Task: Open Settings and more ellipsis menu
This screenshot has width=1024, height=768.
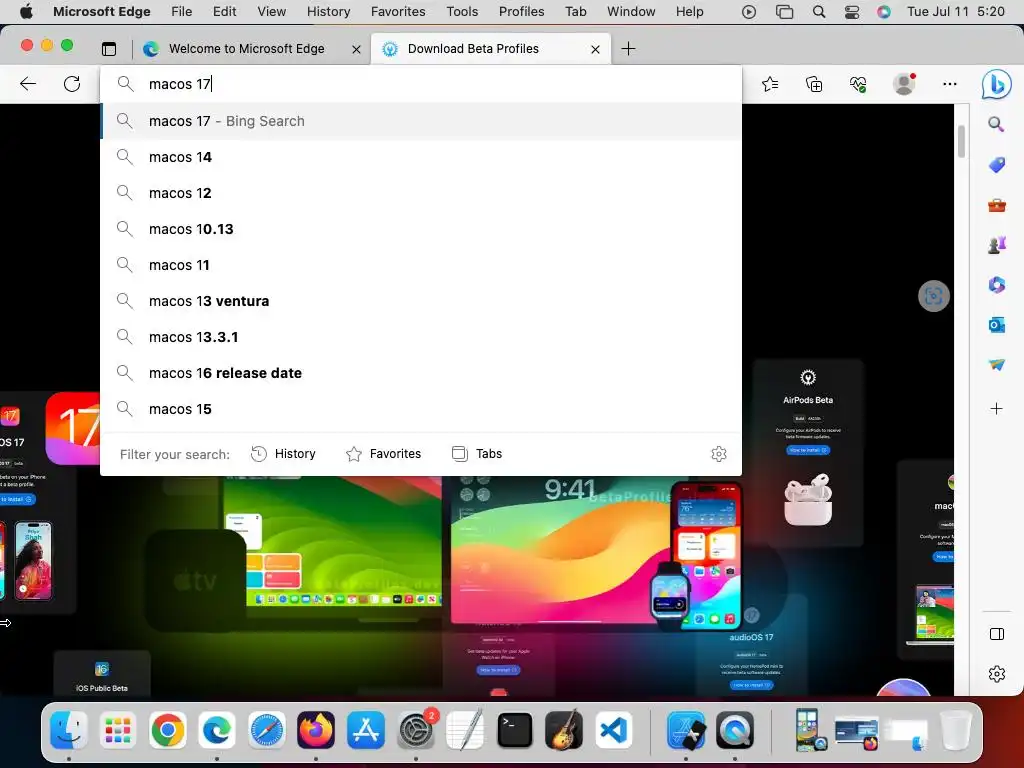Action: [x=950, y=84]
